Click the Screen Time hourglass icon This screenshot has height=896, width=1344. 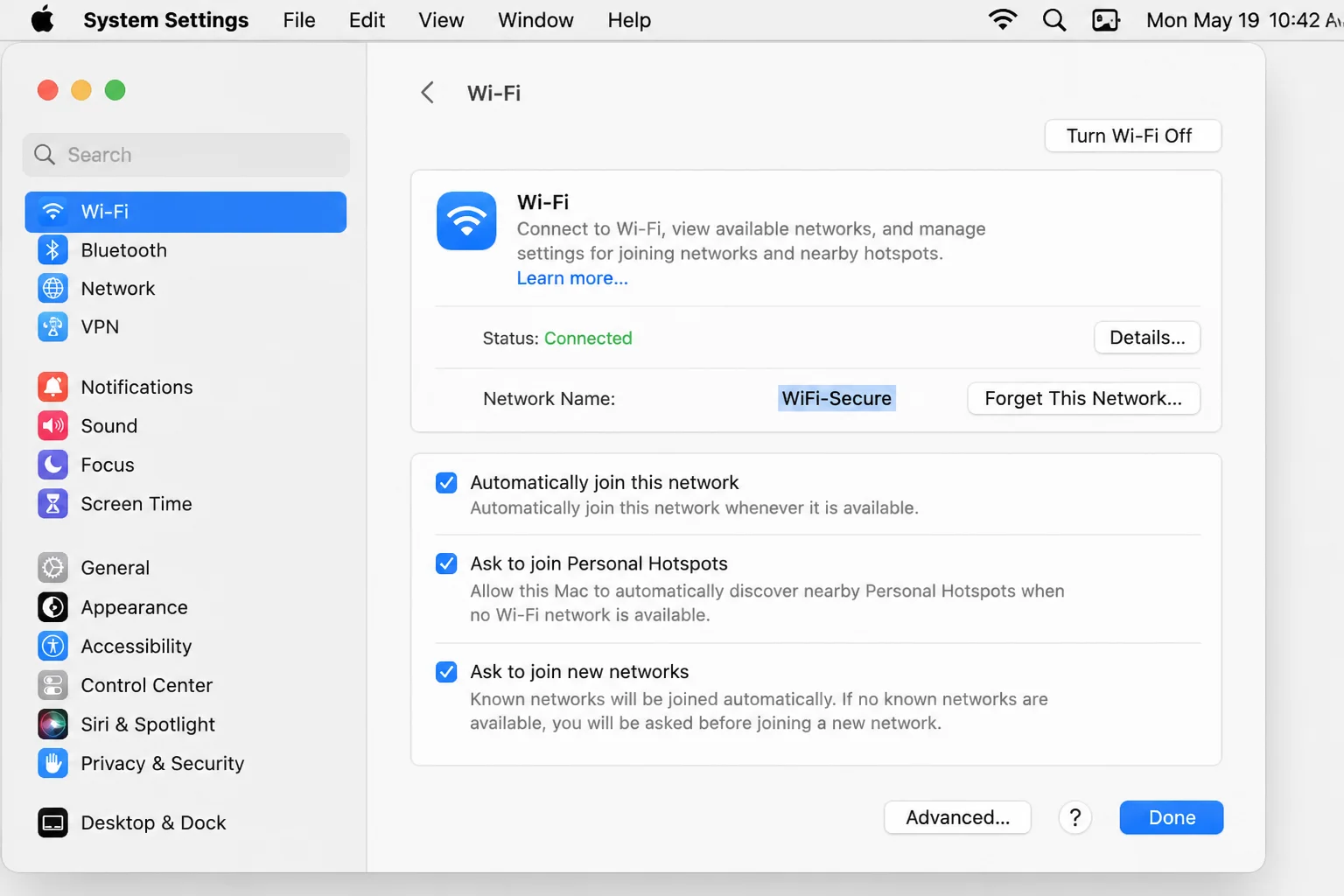pos(53,504)
